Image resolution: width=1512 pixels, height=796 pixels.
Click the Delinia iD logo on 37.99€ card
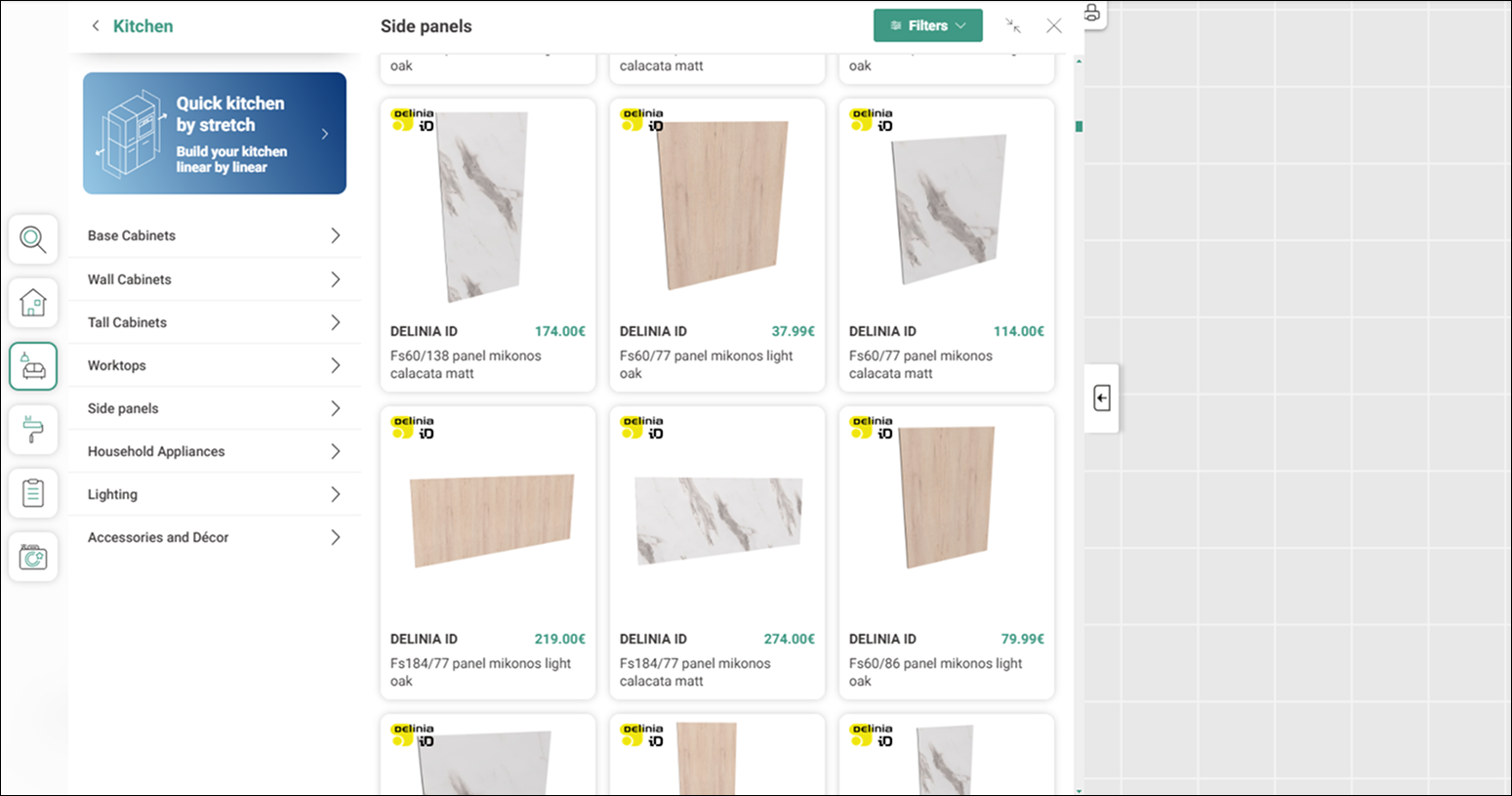tap(641, 120)
